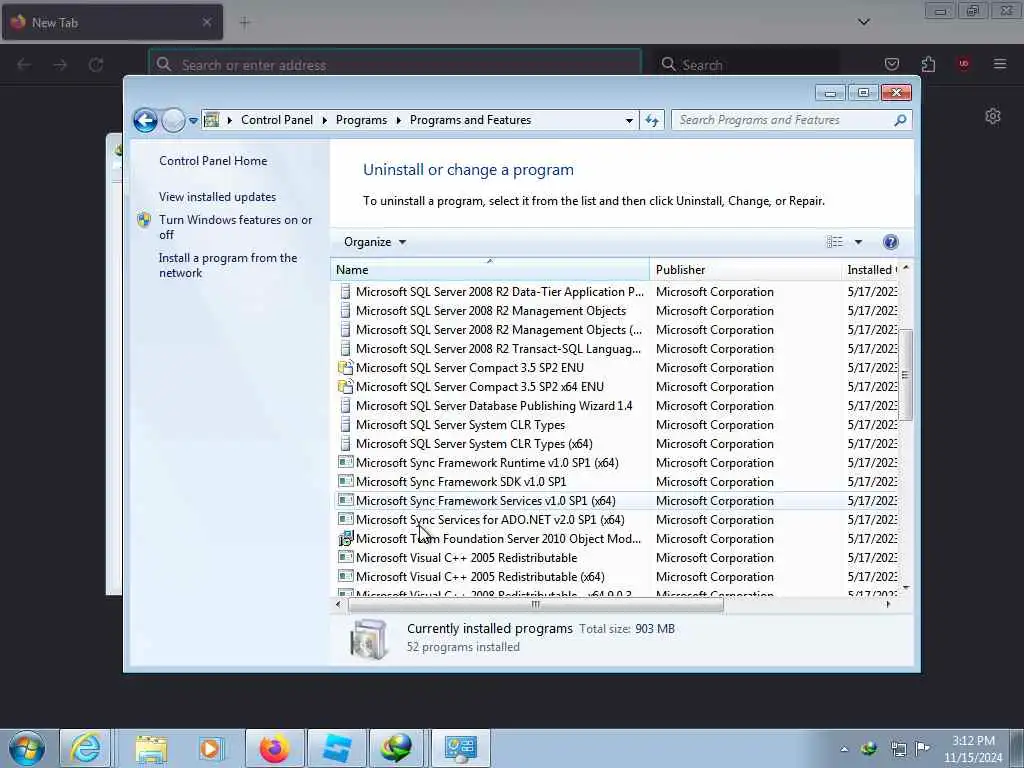Click Firefox Search or enter address field

pyautogui.click(x=394, y=65)
